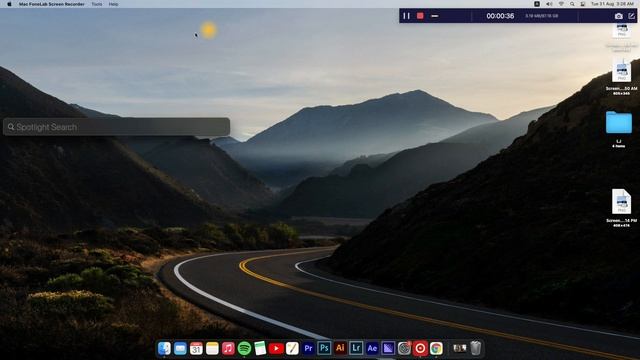Launch Lightroom from the dock
Image resolution: width=640 pixels, height=360 pixels.
[356, 348]
